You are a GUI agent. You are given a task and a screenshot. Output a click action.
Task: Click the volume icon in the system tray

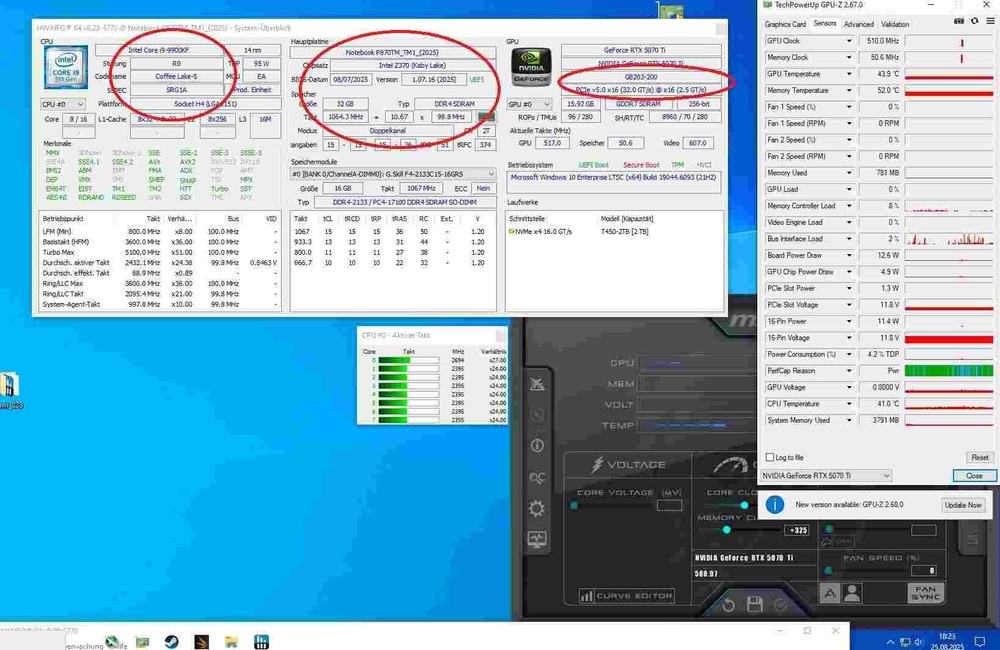(919, 642)
